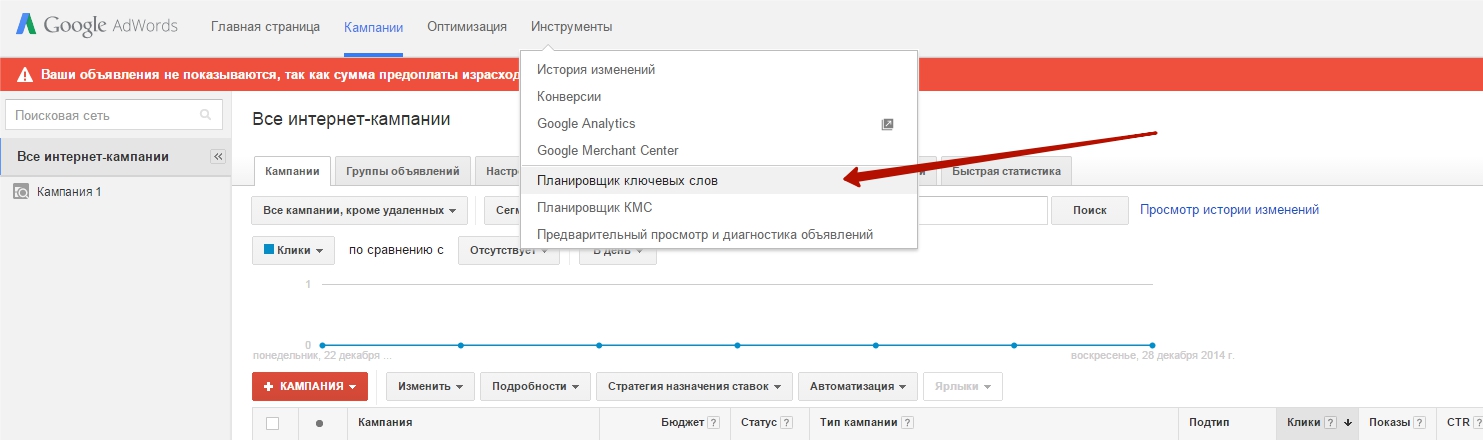
Task: Click the Бюджет column header
Action: point(682,423)
